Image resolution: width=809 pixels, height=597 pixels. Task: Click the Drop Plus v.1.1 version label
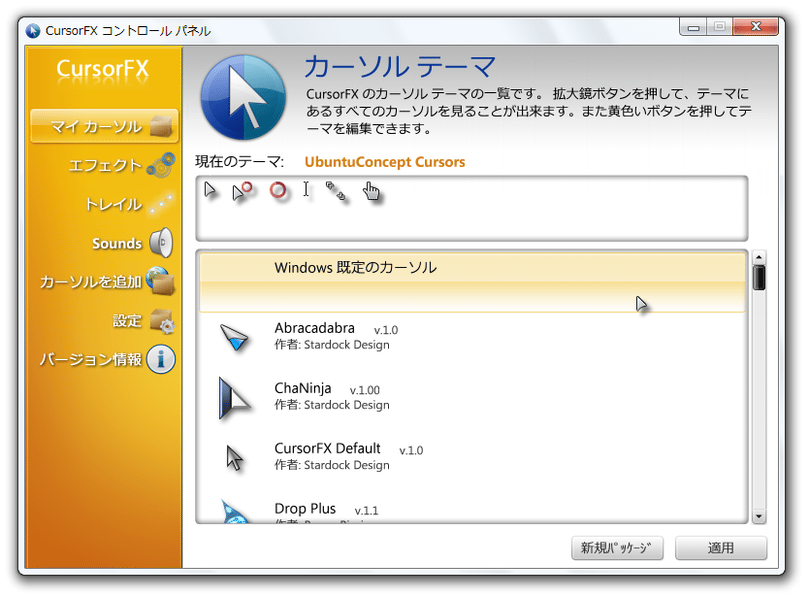pyautogui.click(x=366, y=511)
